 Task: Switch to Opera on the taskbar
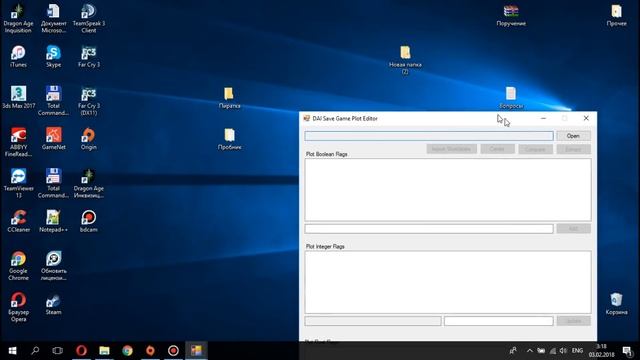pyautogui.click(x=81, y=351)
